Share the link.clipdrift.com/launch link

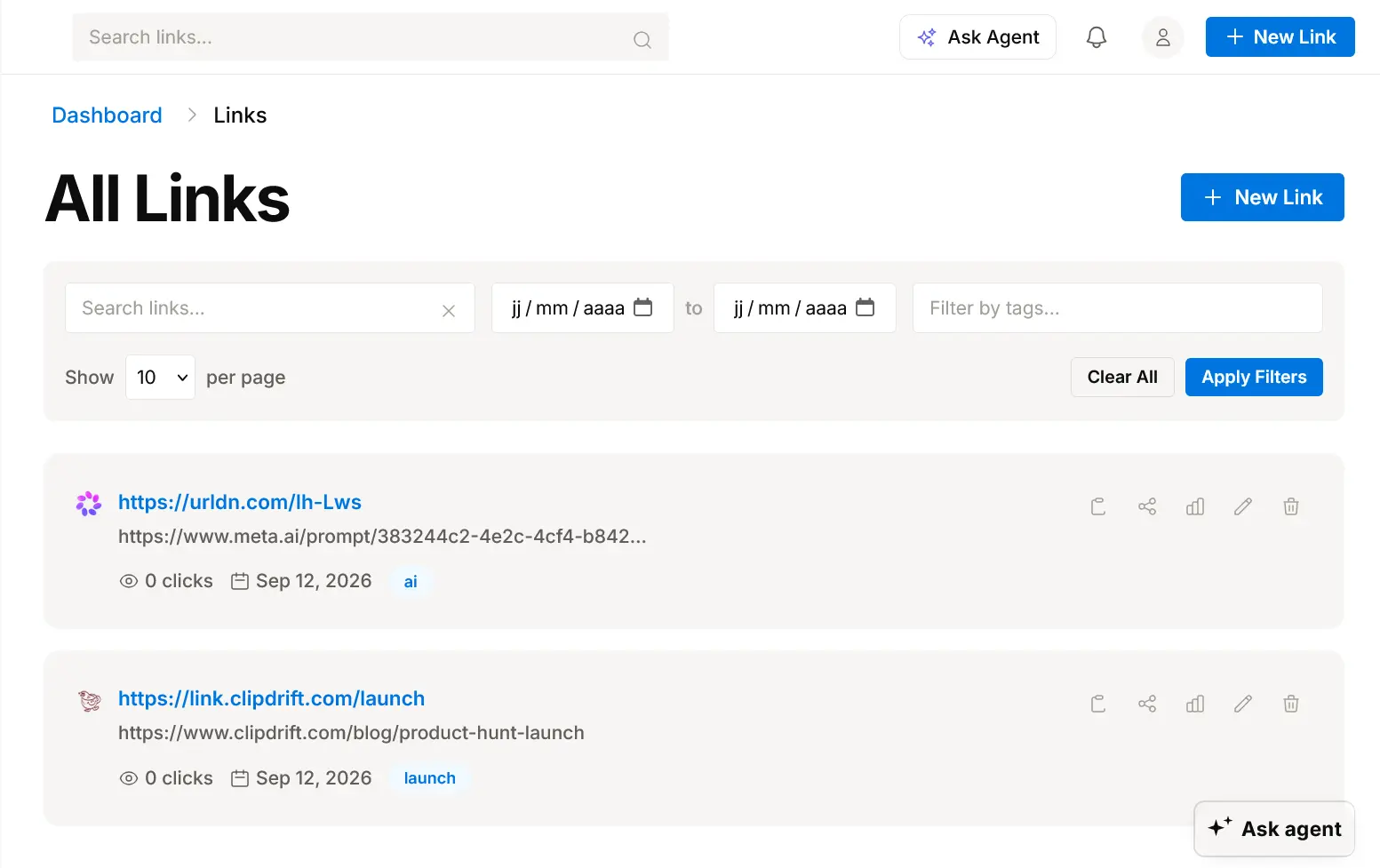1147,704
